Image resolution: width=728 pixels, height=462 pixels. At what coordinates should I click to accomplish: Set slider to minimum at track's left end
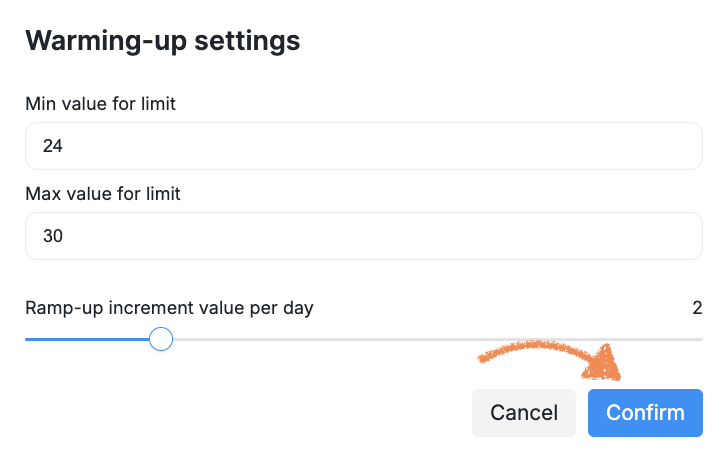(27, 340)
